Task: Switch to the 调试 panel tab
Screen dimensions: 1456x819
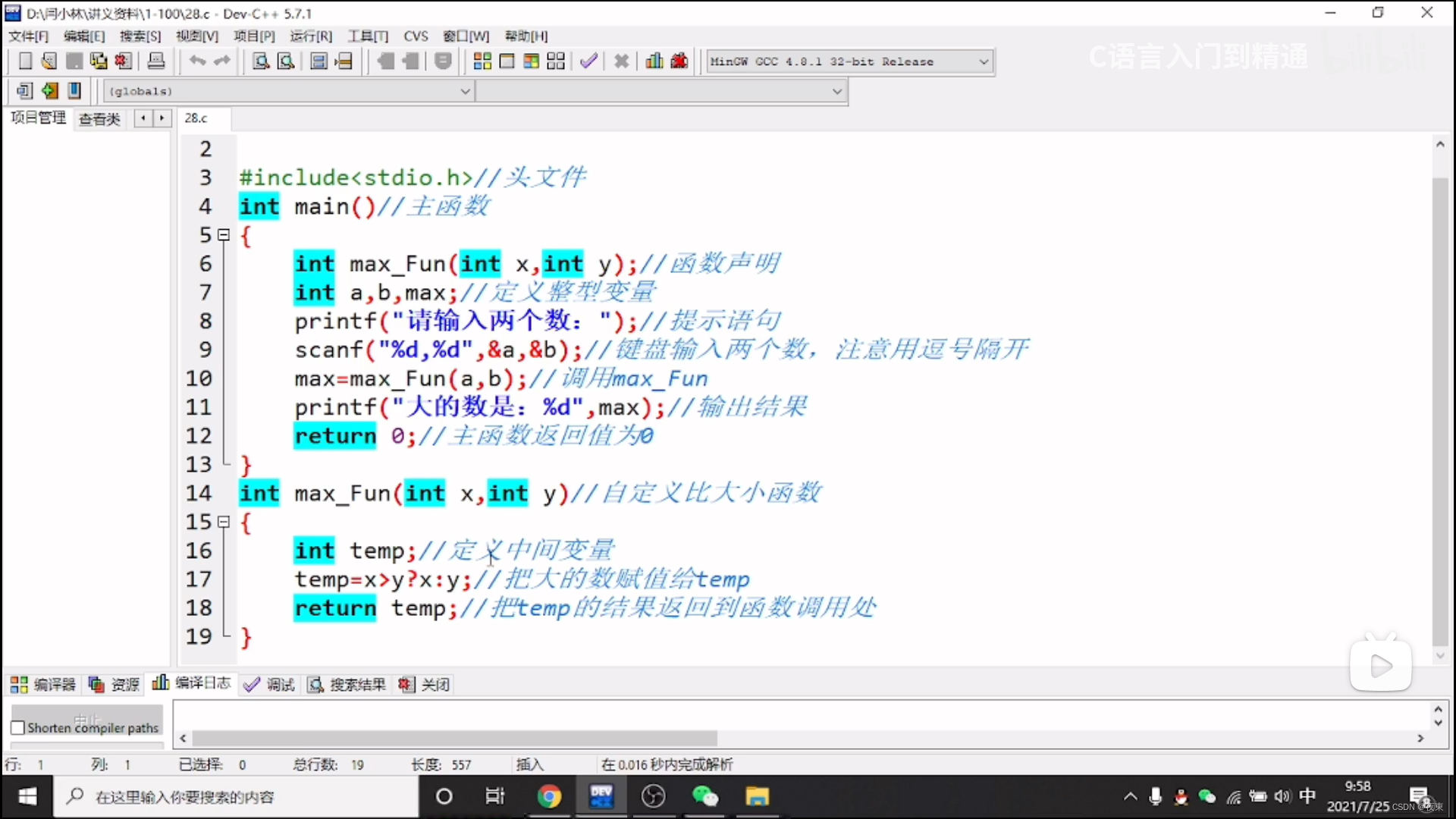Action: (279, 683)
